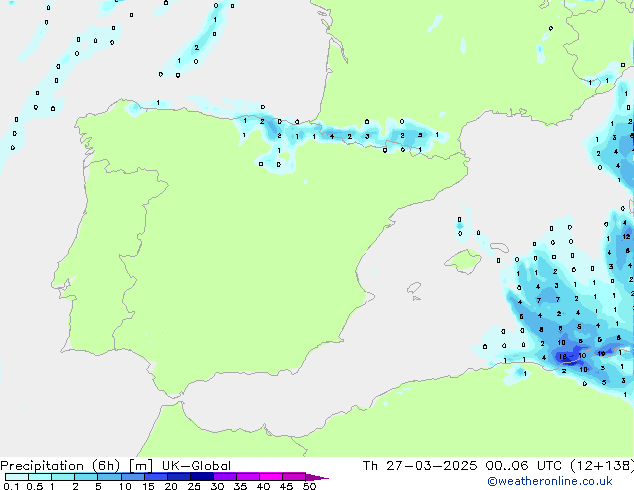Click the 'Th 27-03-2025' date text
Screen dimensions: 634x490
[420, 466]
